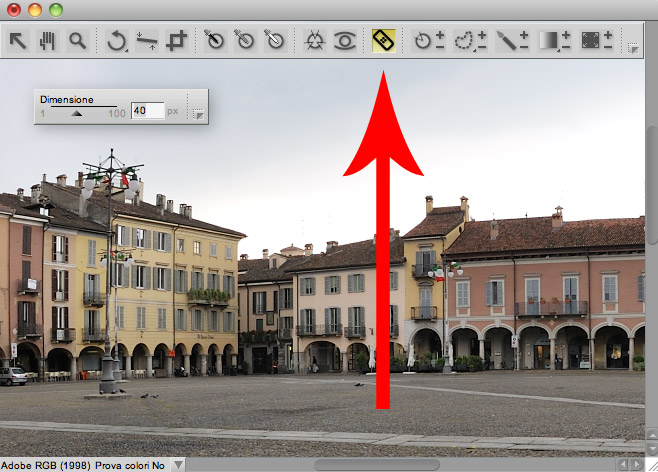Select the Direct Select arrow tool
The height and width of the screenshot is (472, 658).
point(18,41)
